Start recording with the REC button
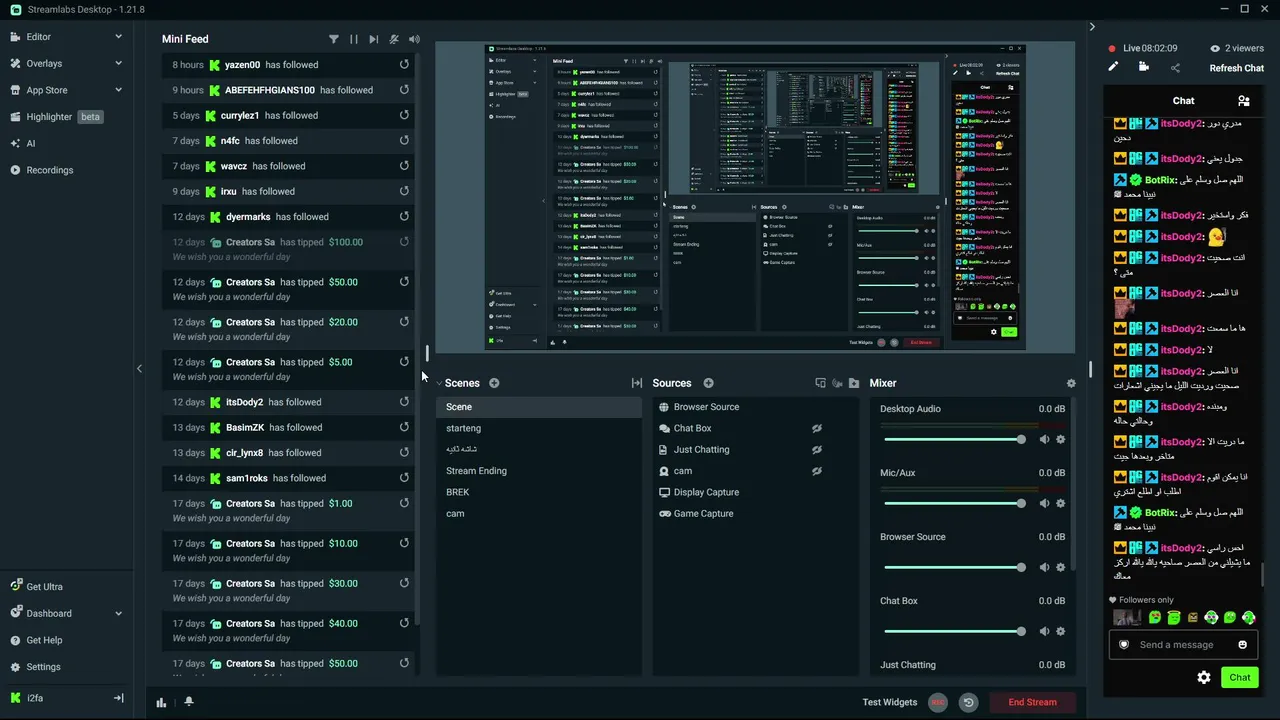 click(x=938, y=702)
